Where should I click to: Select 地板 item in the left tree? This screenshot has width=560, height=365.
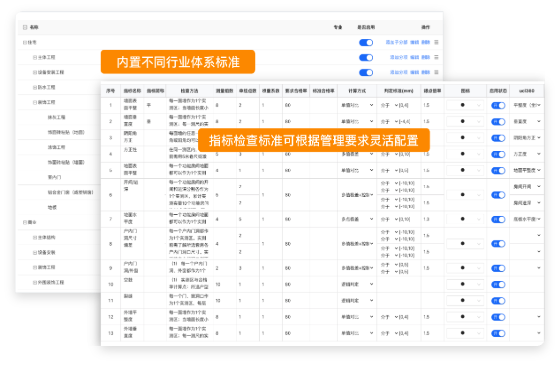click(52, 208)
